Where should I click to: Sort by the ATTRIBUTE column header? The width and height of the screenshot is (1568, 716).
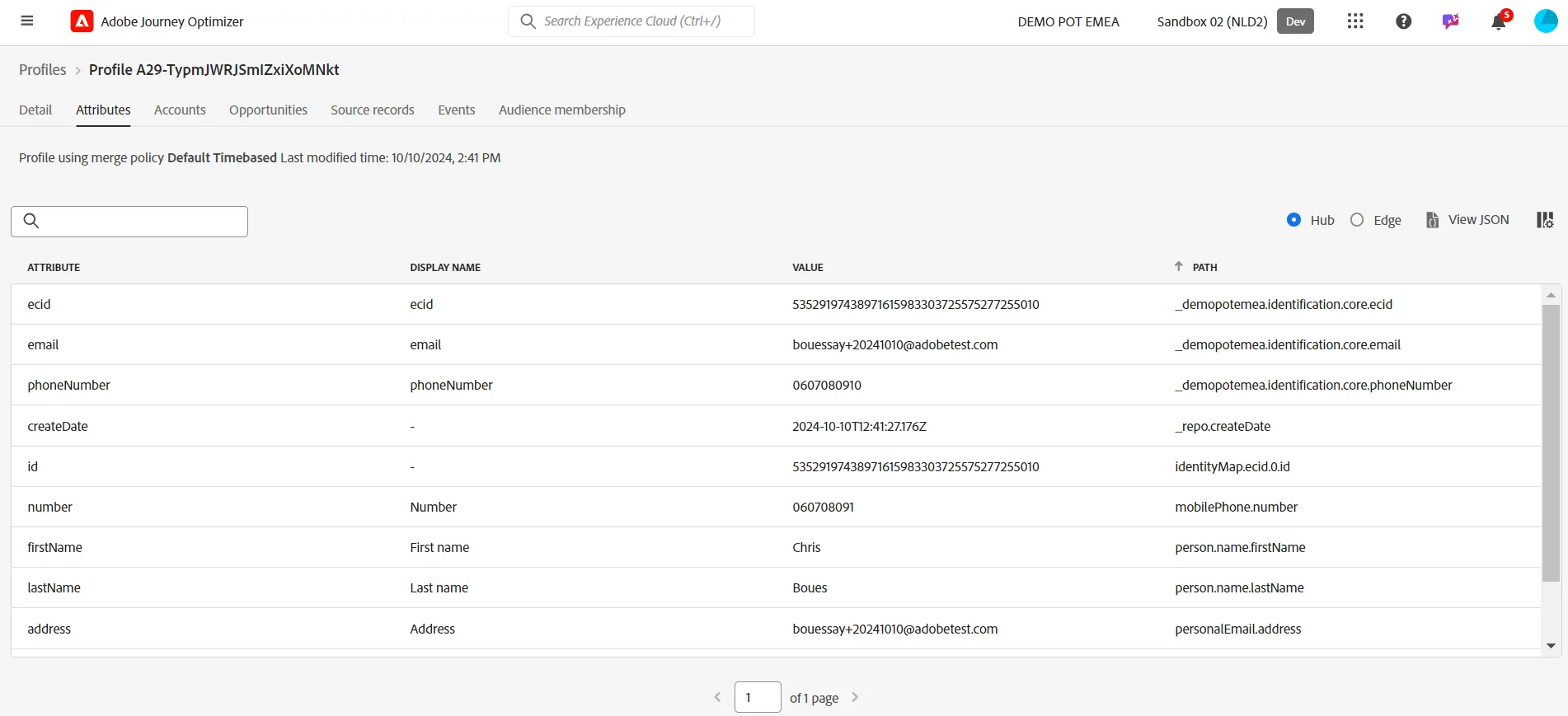click(x=54, y=268)
